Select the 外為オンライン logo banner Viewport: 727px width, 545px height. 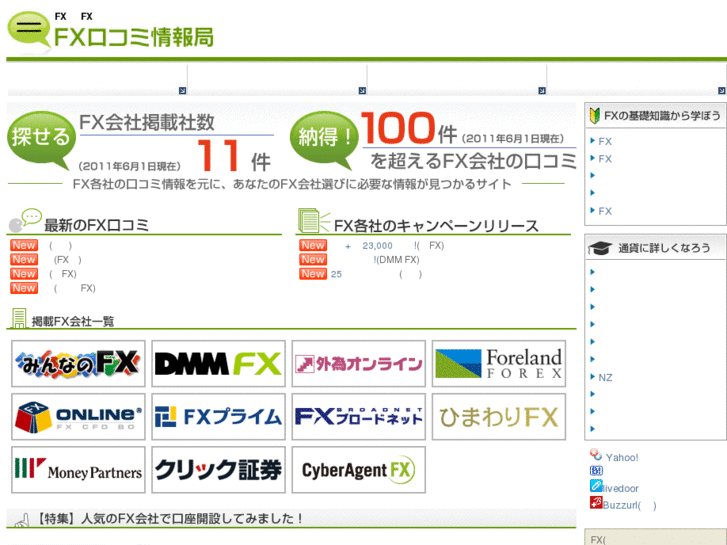click(x=358, y=364)
